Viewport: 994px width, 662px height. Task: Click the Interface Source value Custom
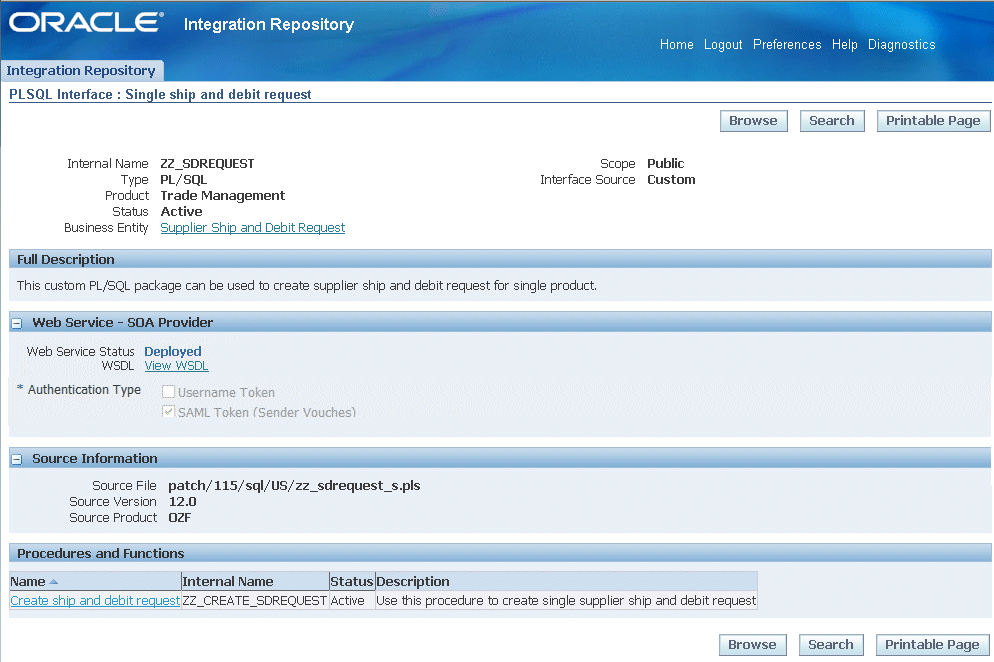[x=671, y=179]
